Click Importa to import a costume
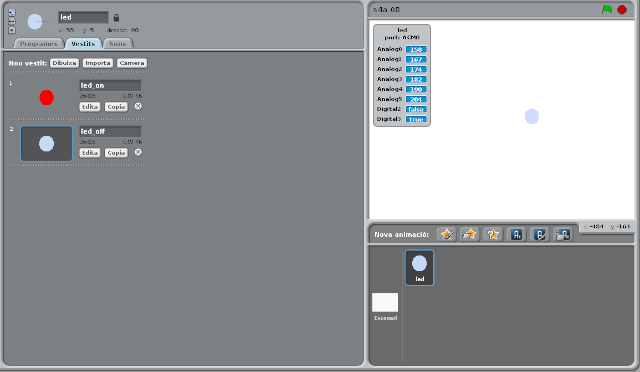Image resolution: width=640 pixels, height=372 pixels. coord(98,63)
